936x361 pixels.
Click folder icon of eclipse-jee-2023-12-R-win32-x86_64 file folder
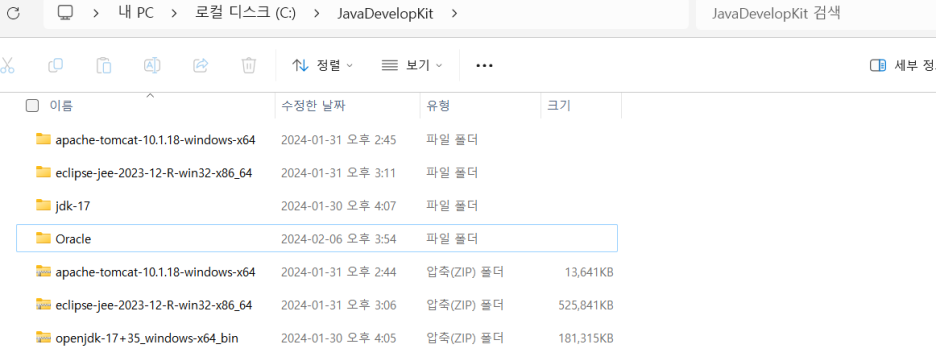[43, 172]
